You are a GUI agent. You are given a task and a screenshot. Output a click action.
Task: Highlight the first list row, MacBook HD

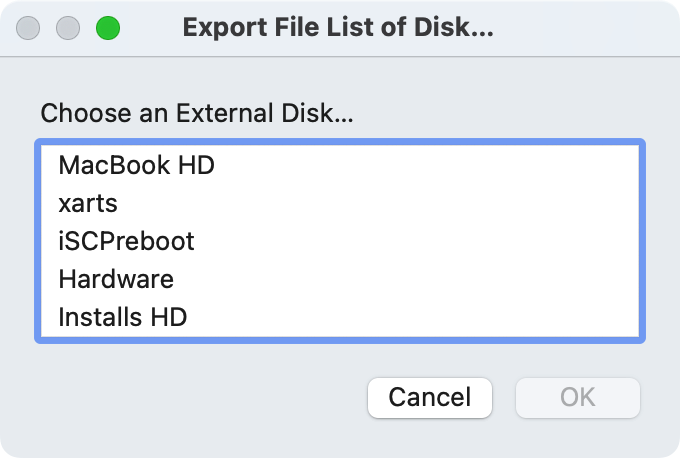pos(340,165)
